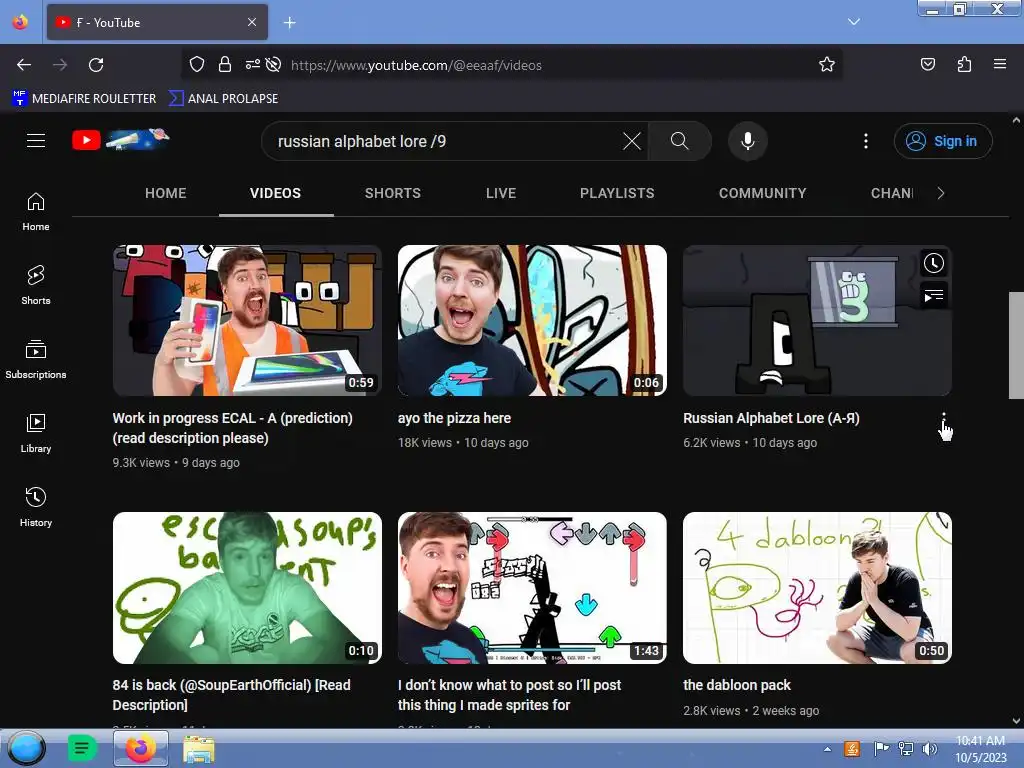1024x768 pixels.
Task: Go to Home in sidebar
Action: (x=36, y=212)
